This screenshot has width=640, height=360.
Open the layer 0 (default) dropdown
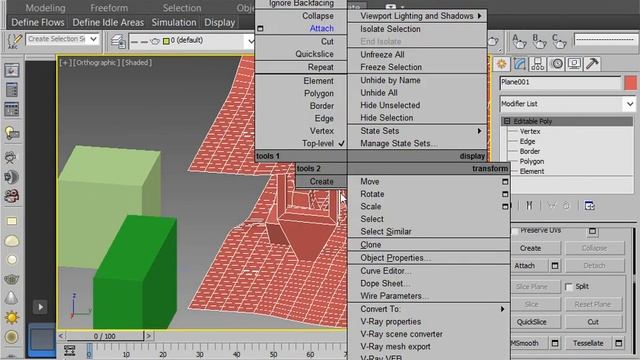coord(250,41)
